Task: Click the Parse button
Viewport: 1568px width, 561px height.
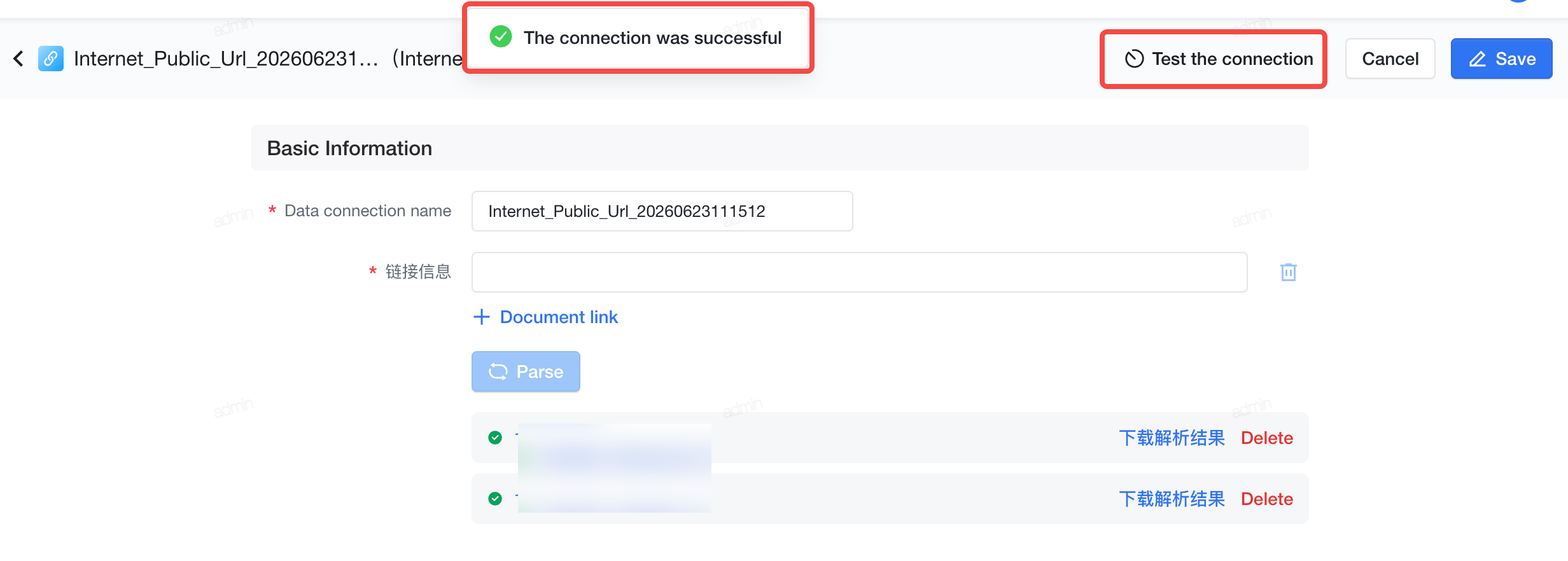Action: click(x=526, y=371)
